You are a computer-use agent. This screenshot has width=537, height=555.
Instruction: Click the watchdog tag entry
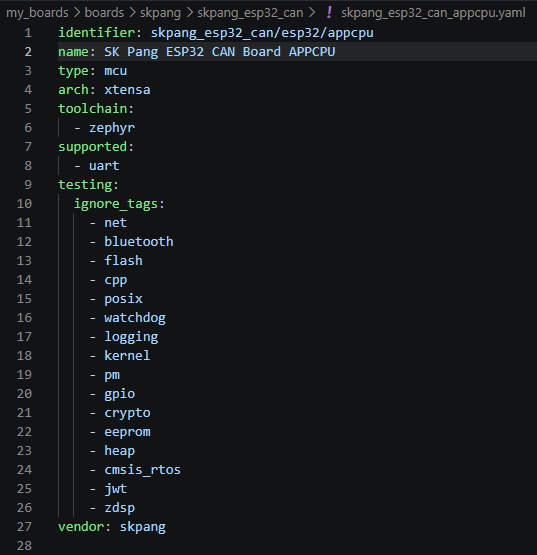135,318
